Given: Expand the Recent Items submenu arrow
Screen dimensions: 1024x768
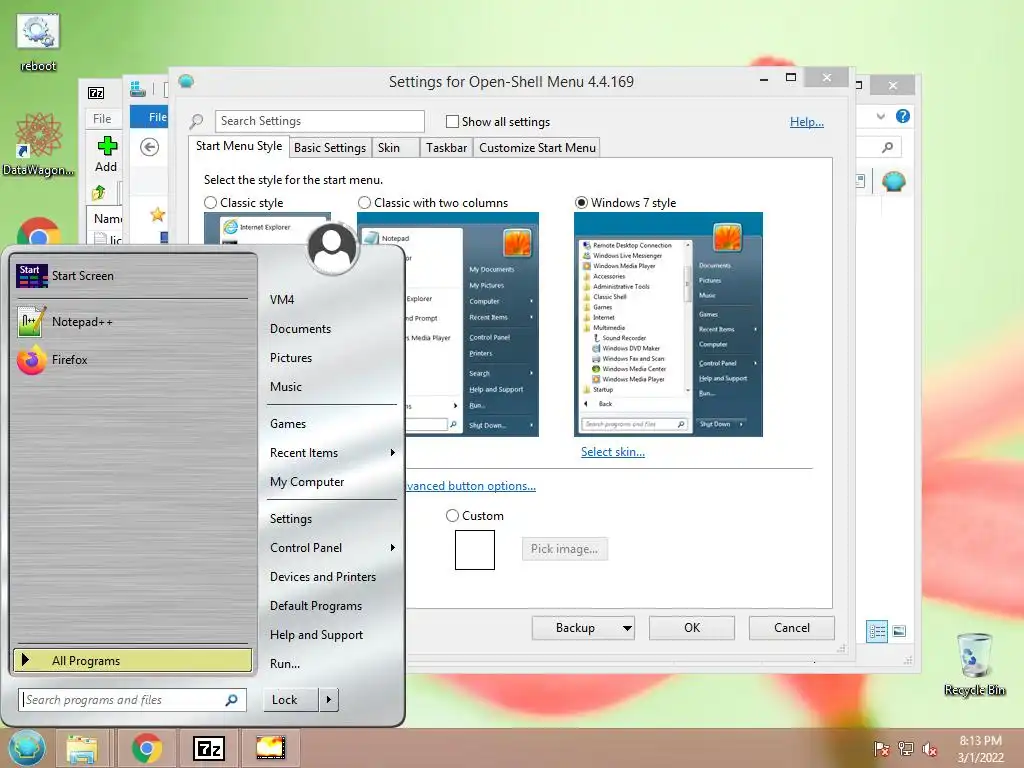Looking at the screenshot, I should (x=392, y=453).
